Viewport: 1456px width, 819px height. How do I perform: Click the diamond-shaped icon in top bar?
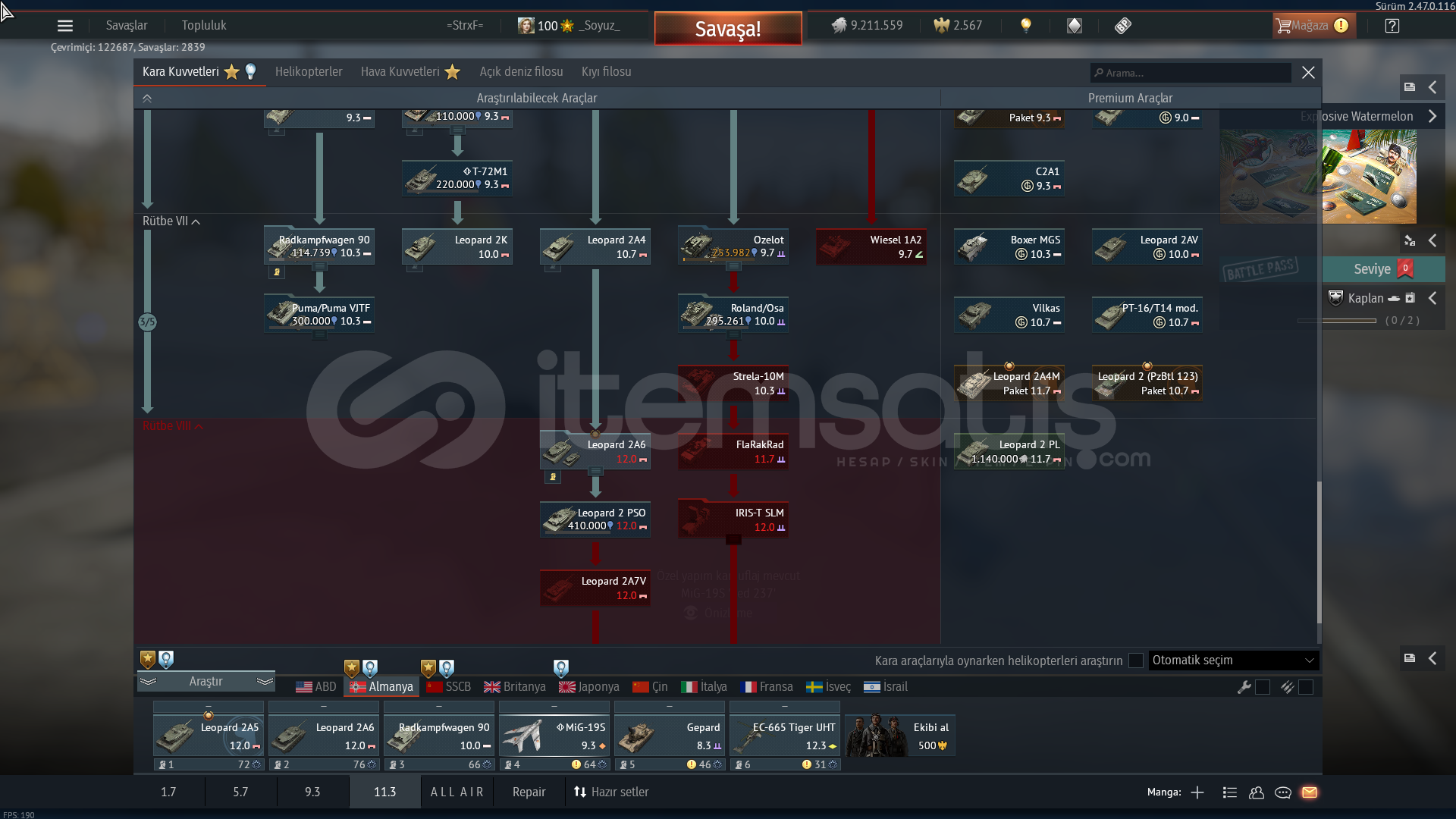click(1075, 25)
